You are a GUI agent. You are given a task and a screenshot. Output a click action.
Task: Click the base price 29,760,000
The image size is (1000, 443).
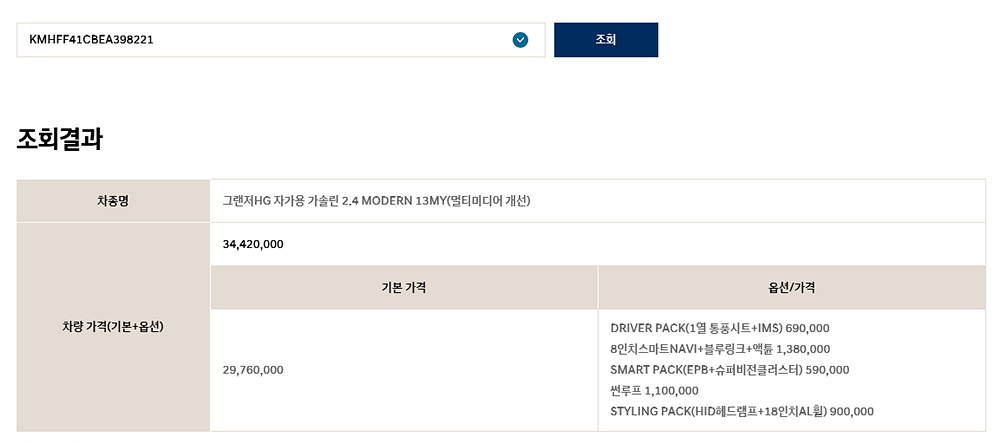click(x=253, y=370)
